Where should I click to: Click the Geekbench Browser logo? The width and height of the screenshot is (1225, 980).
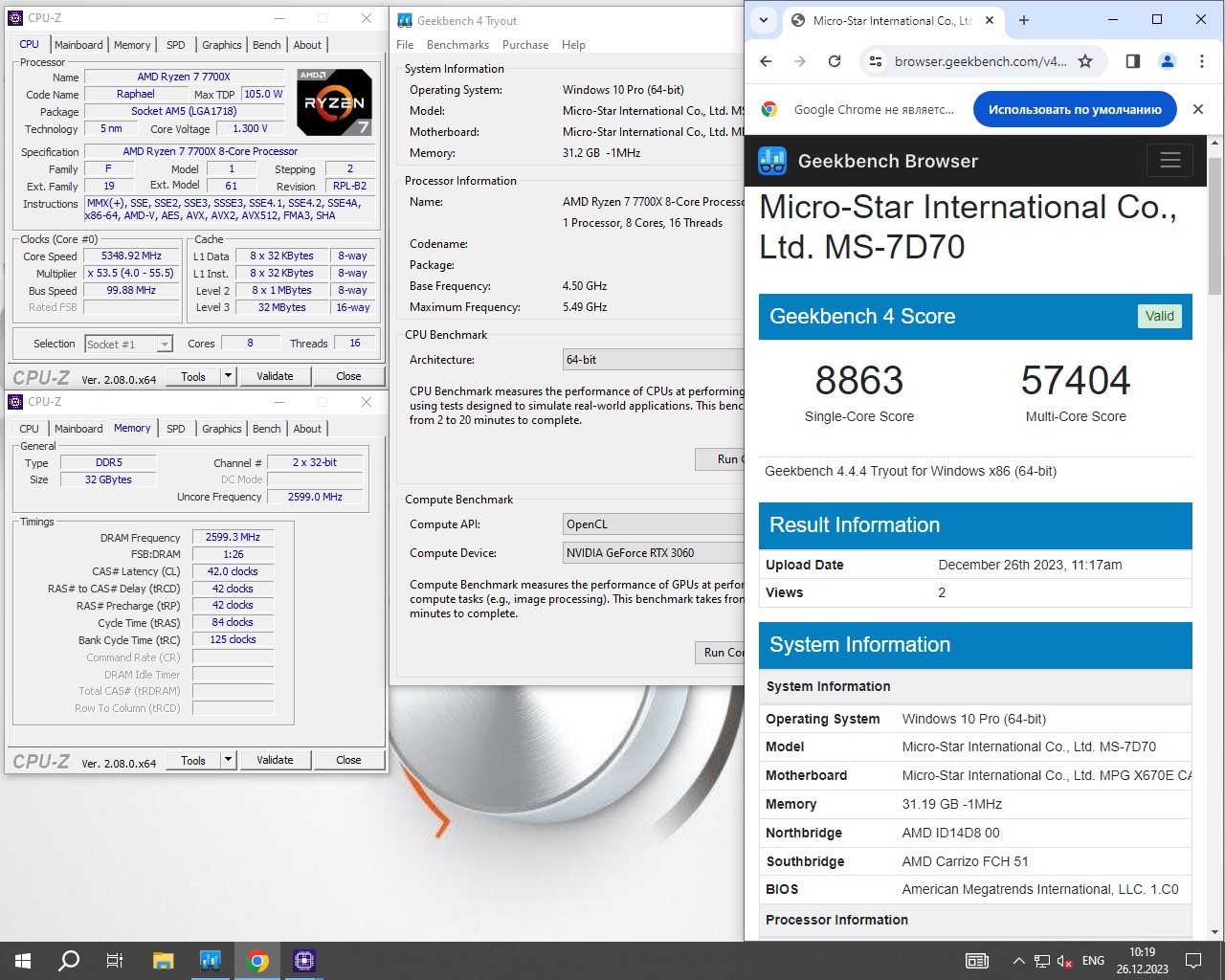click(x=772, y=161)
